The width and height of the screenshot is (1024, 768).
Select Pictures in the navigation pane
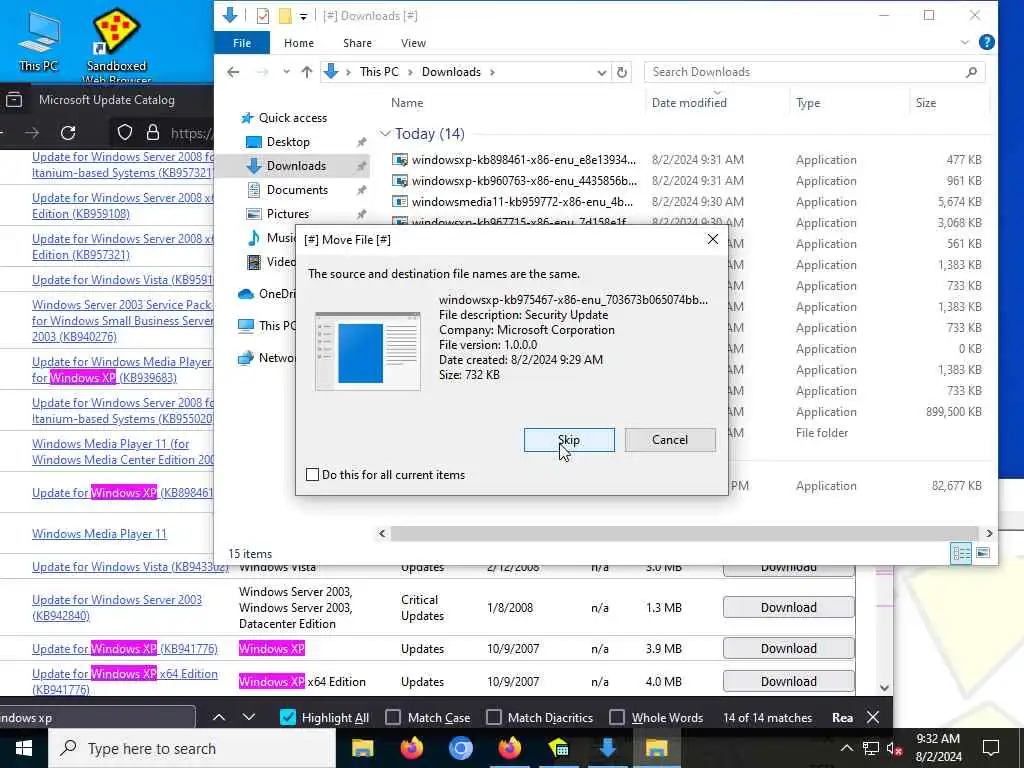(x=287, y=214)
